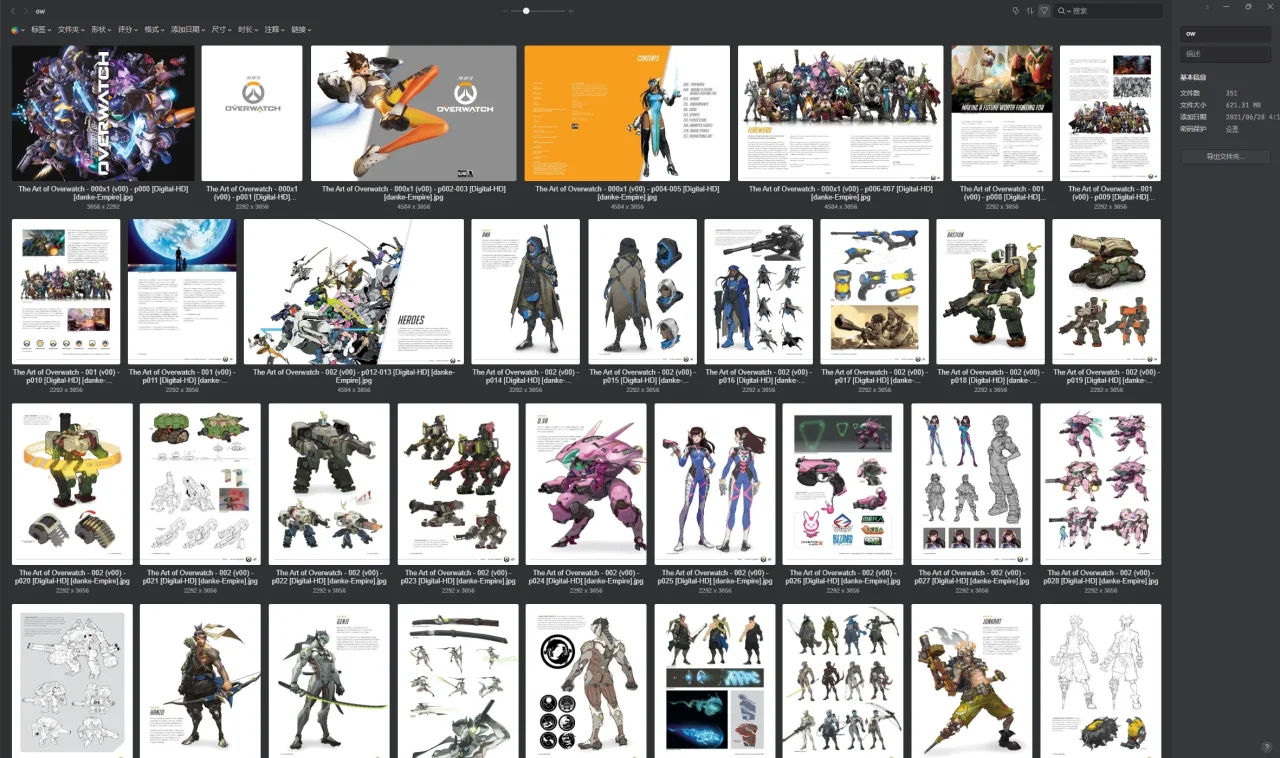1280x758 pixels.
Task: Click the minus icon of zoom slider
Action: 506,11
